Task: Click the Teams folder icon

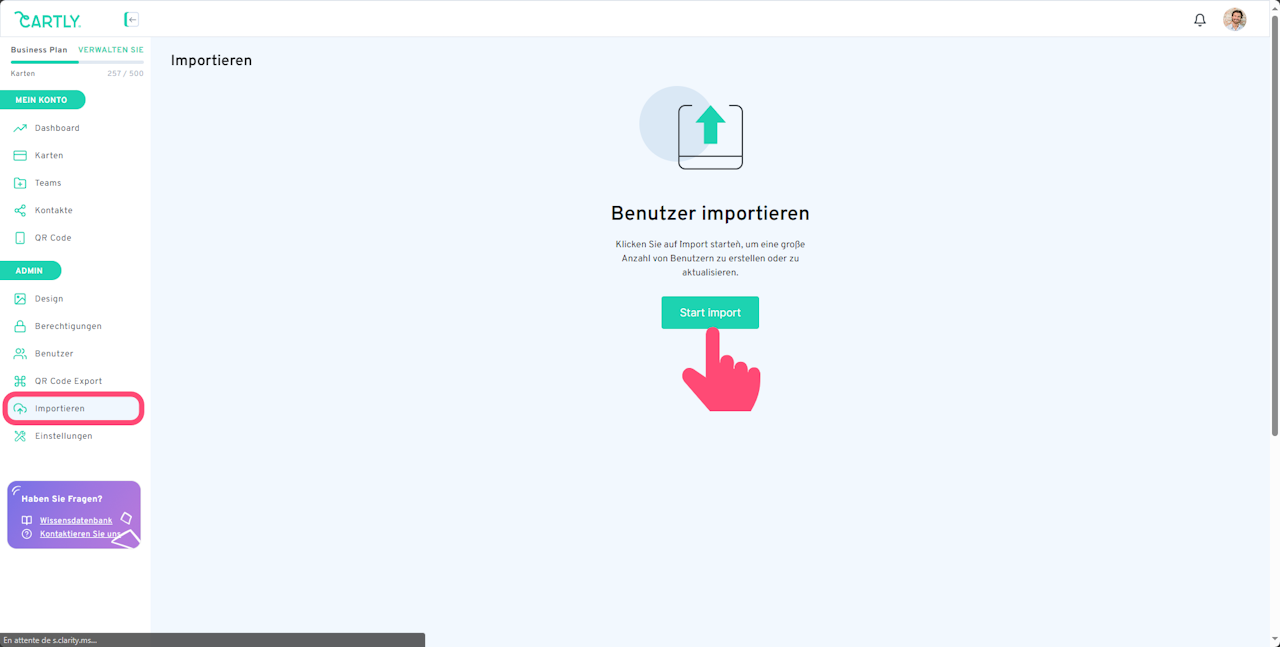Action: pos(20,183)
